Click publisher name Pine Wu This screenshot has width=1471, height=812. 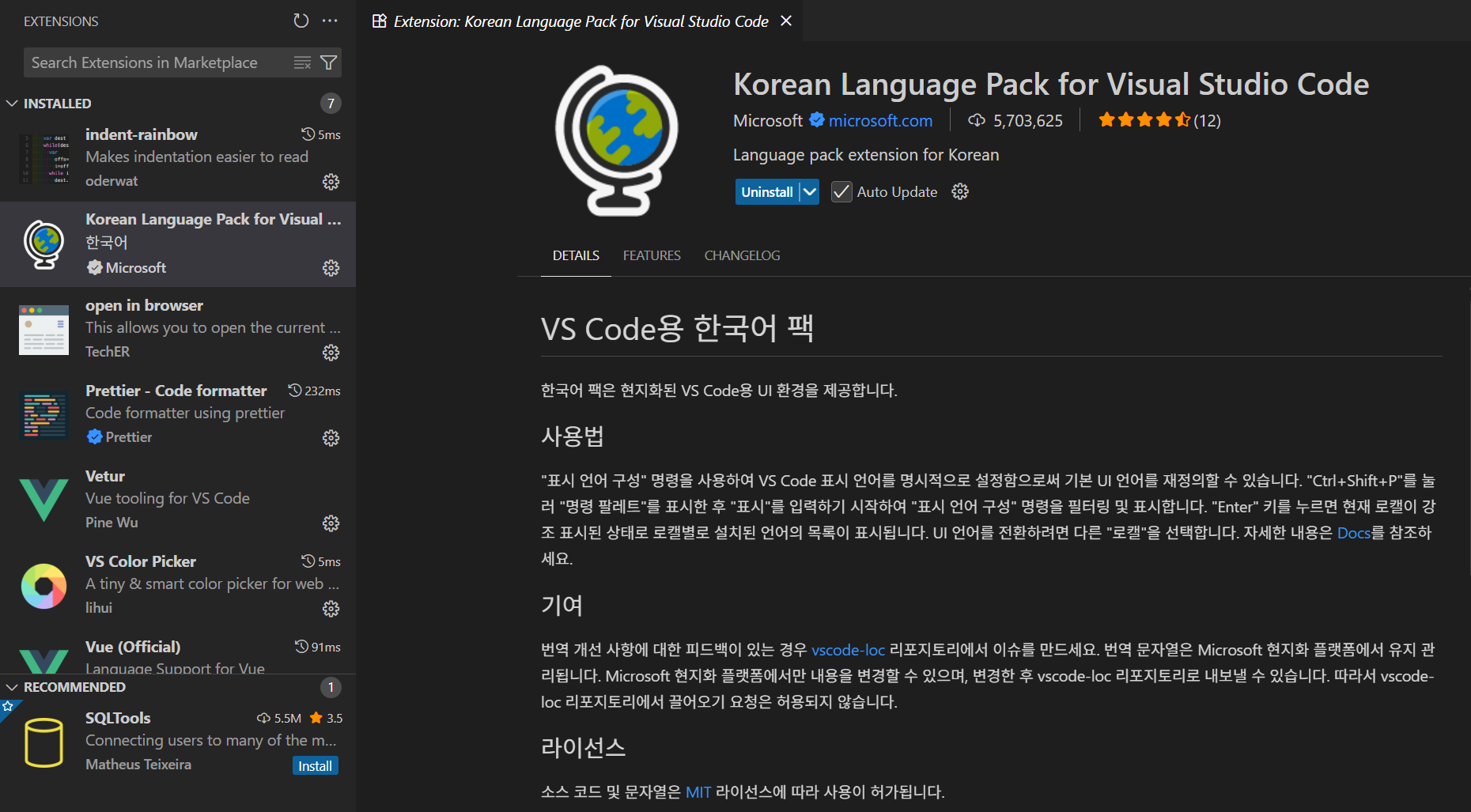[112, 523]
